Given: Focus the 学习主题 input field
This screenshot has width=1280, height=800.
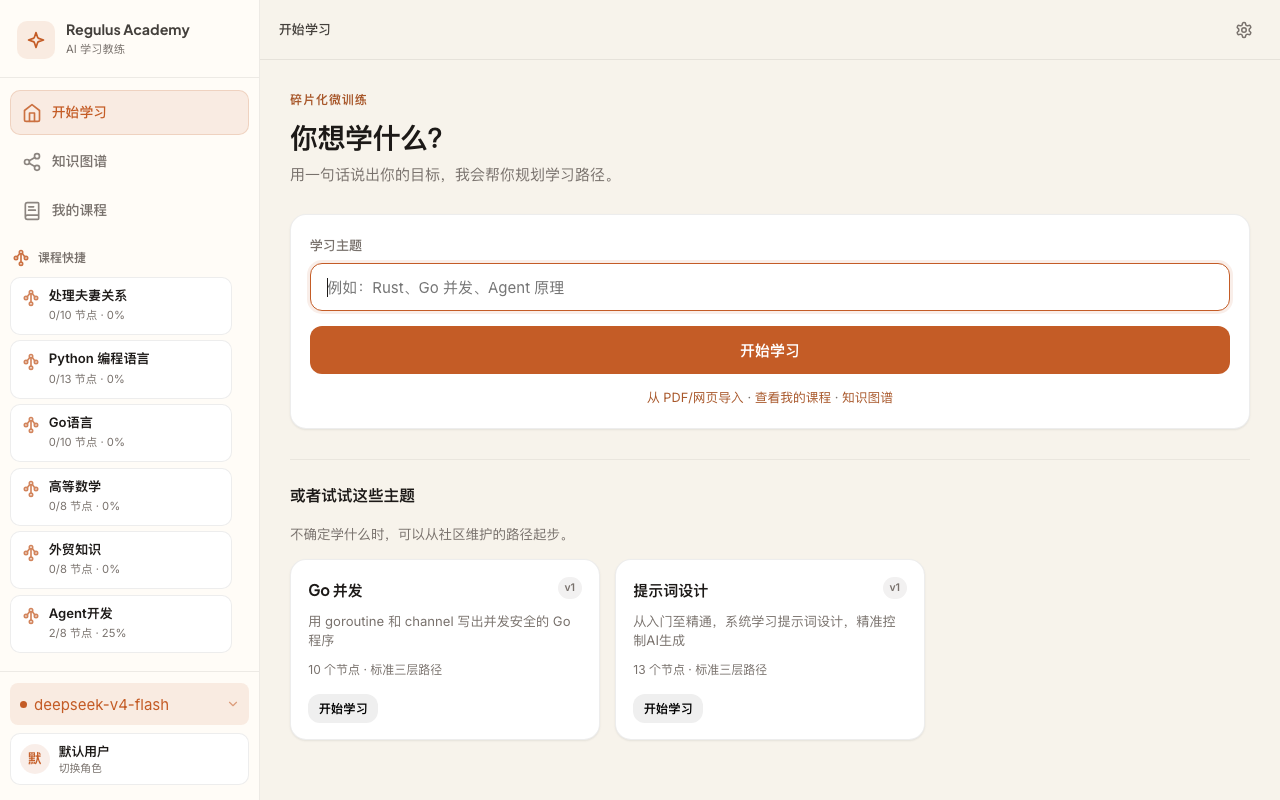Looking at the screenshot, I should (x=770, y=287).
